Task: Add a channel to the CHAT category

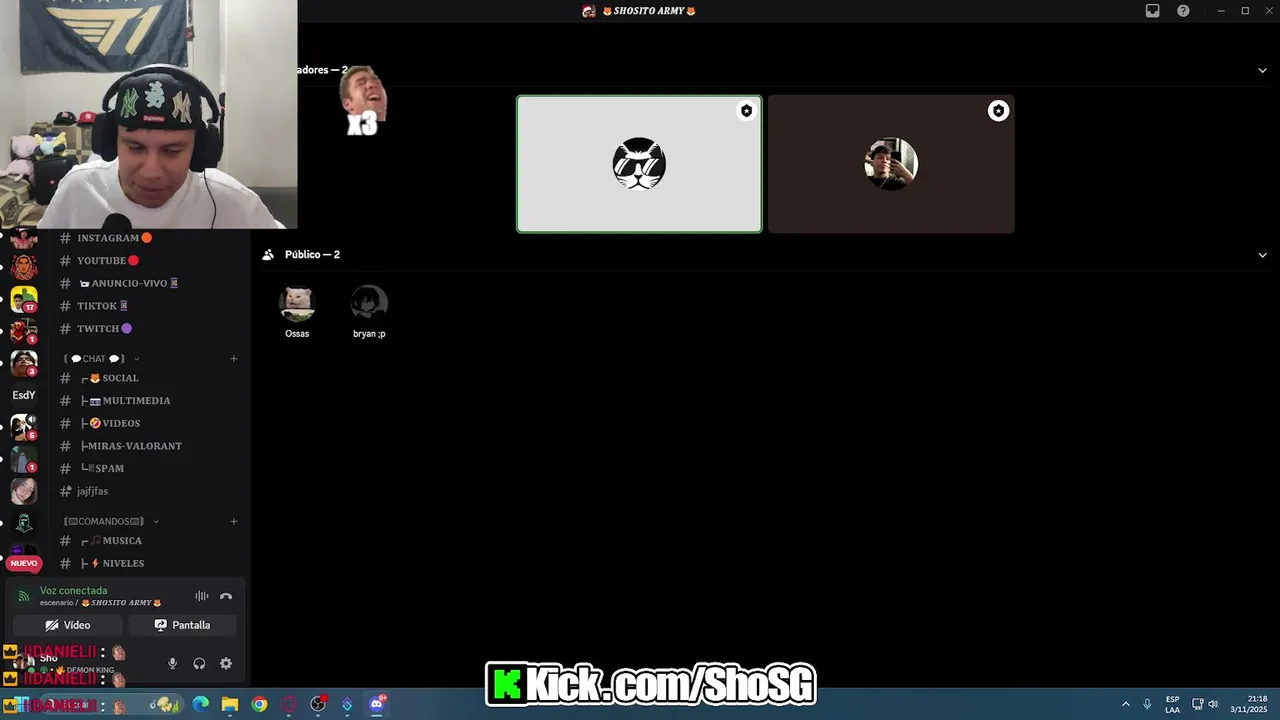Action: pos(234,359)
